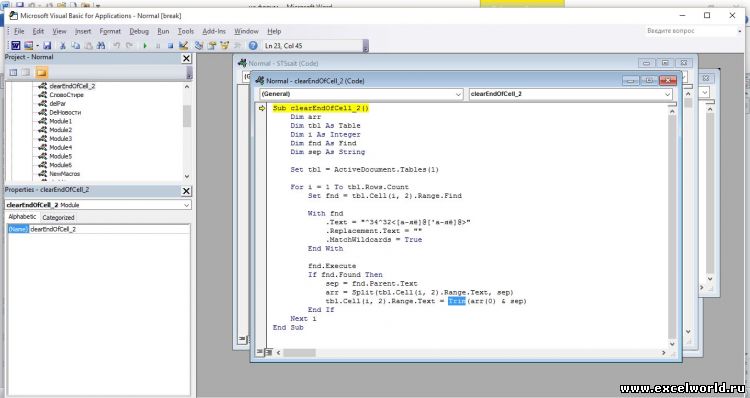Open the File menu
Viewport: 750px width, 398px height.
(19, 31)
